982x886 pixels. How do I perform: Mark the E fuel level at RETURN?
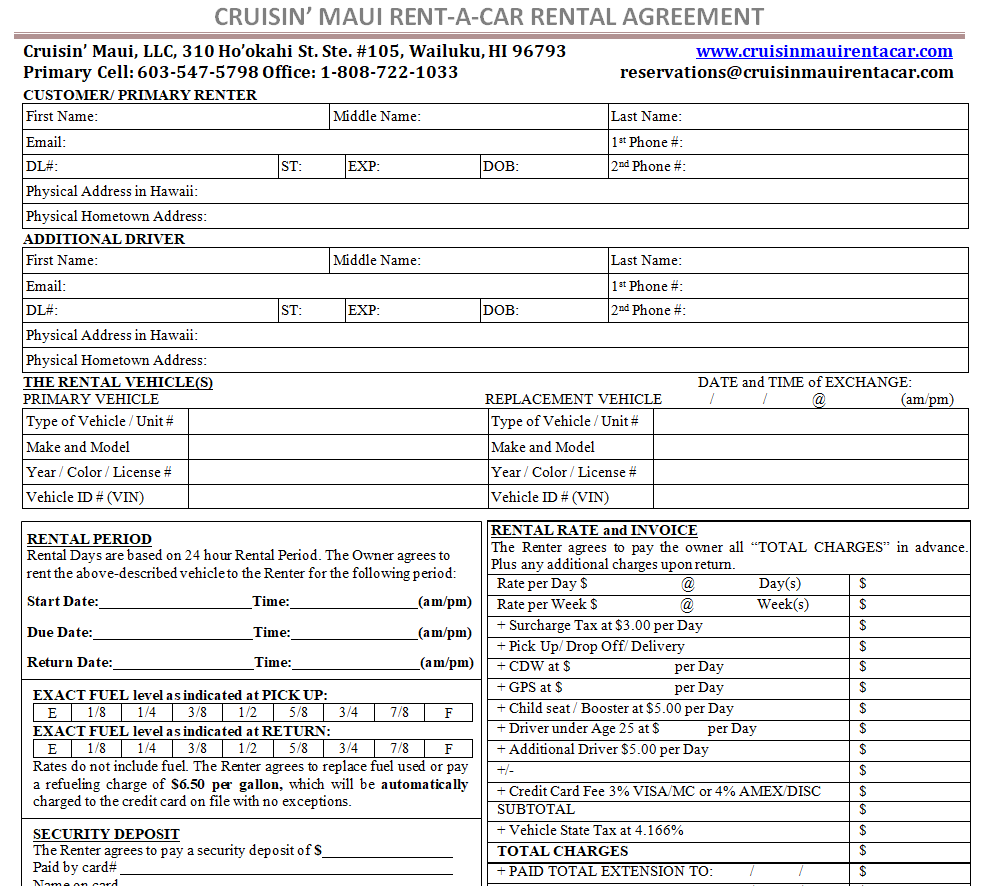pyautogui.click(x=52, y=749)
